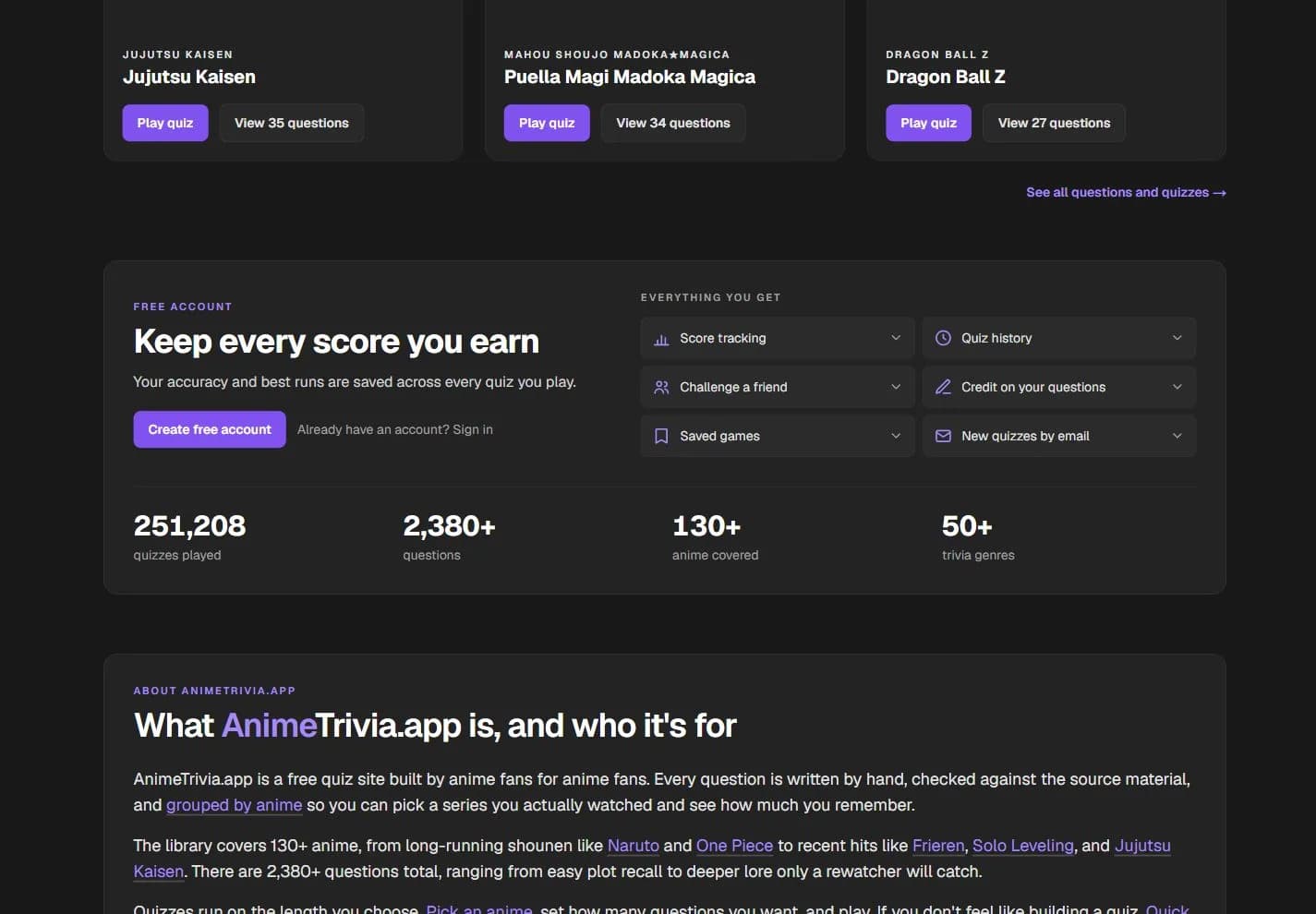Open the grouped by anime link
Viewport: 1316px width, 914px height.
coord(234,805)
